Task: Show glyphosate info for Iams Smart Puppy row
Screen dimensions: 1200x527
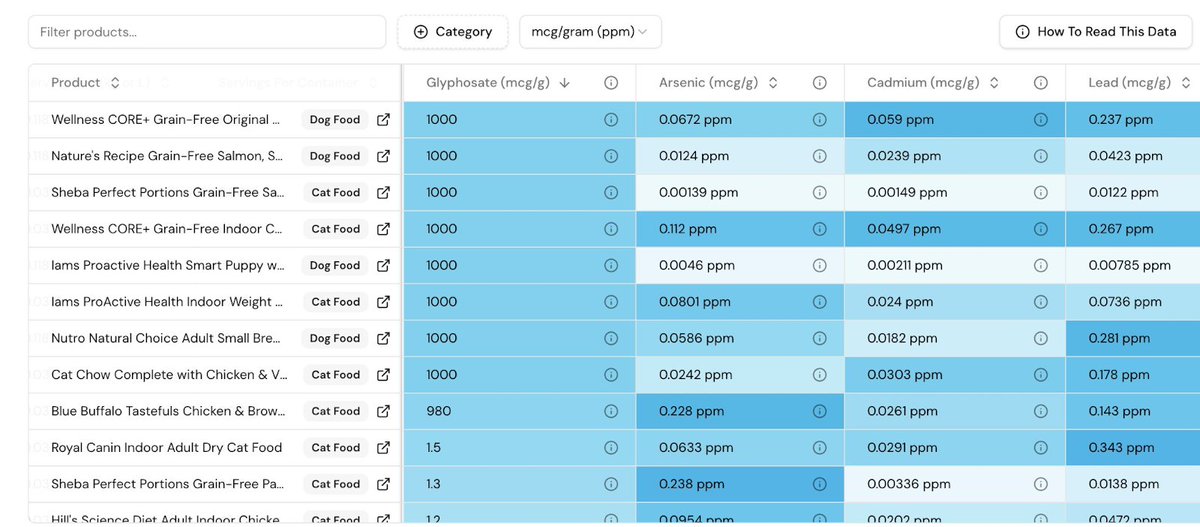Action: tap(611, 265)
